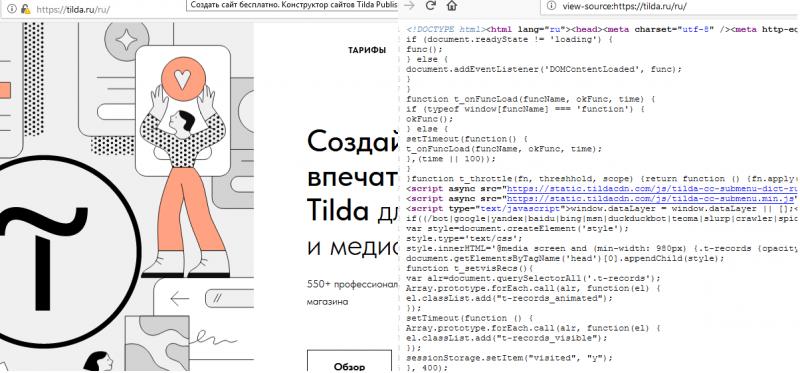Viewport: 800px width, 373px height.
Task: Click the forward arrow navigation button
Action: click(409, 6)
